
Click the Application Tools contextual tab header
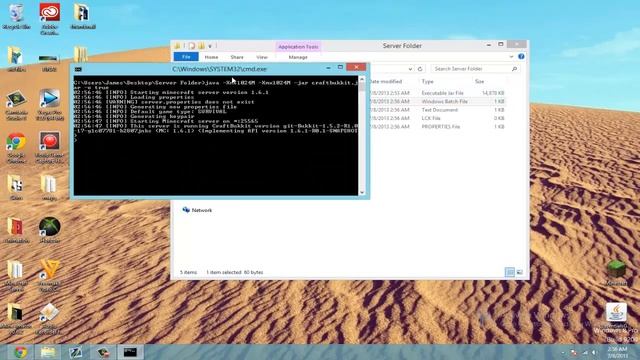click(x=298, y=47)
